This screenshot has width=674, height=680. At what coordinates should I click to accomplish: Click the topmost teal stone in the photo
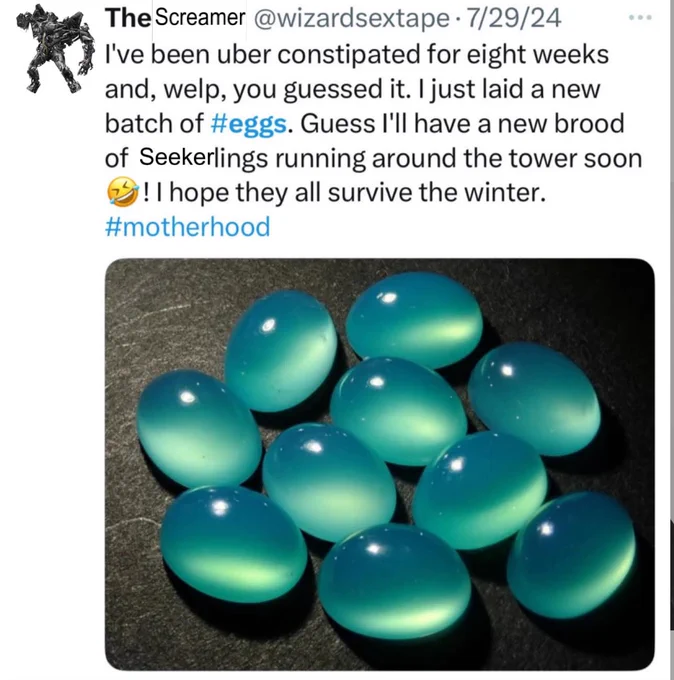click(x=414, y=319)
